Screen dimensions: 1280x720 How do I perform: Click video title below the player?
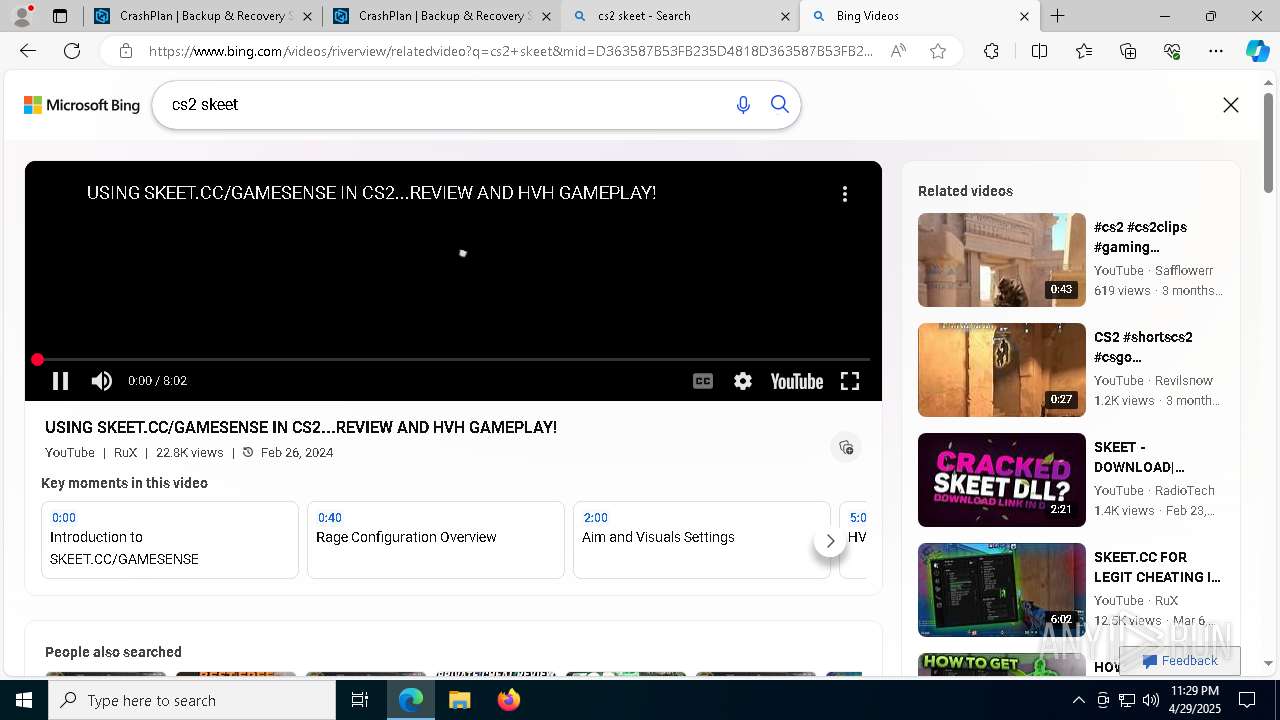(301, 427)
